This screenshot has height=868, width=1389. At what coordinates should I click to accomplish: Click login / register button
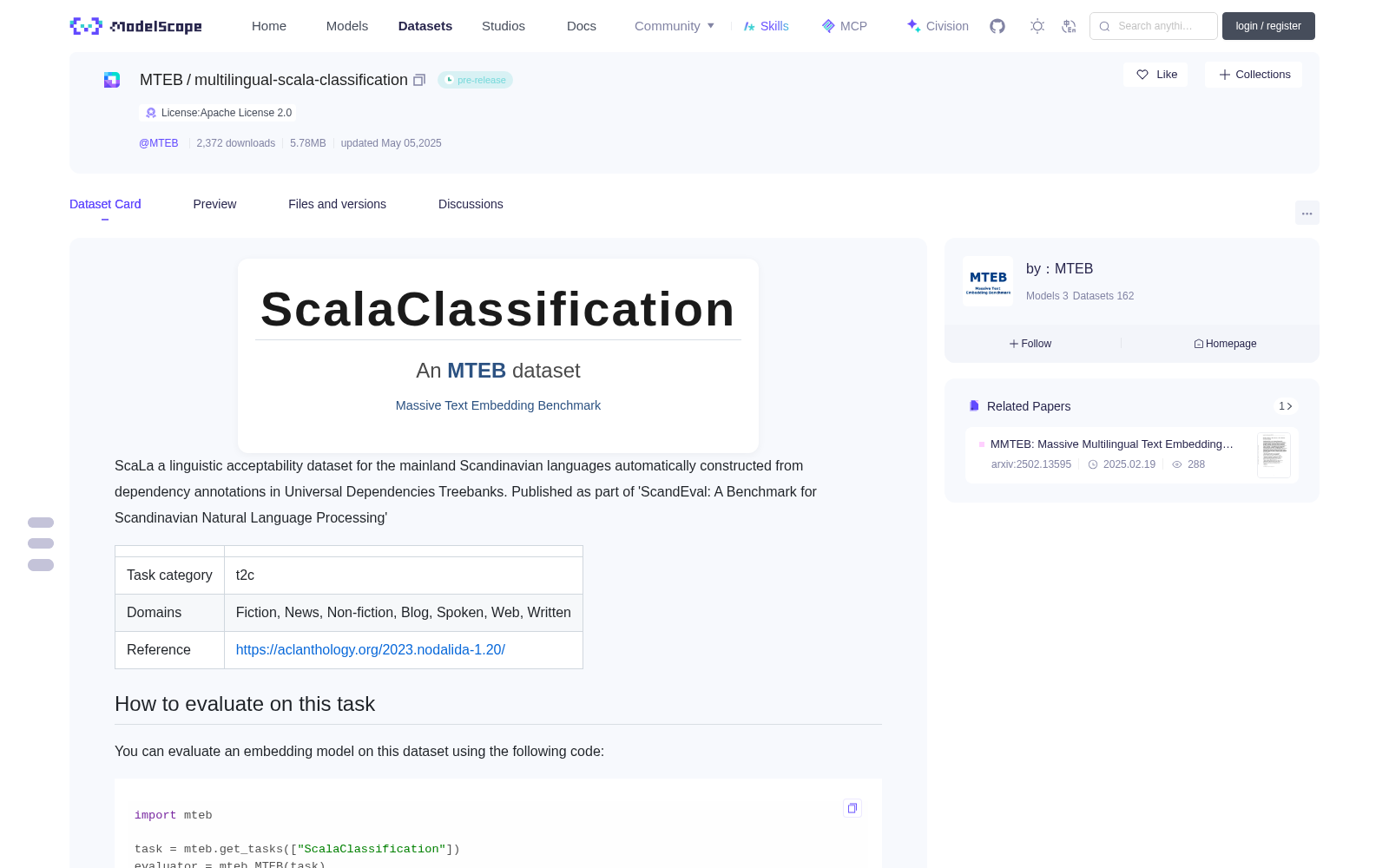(x=1268, y=26)
